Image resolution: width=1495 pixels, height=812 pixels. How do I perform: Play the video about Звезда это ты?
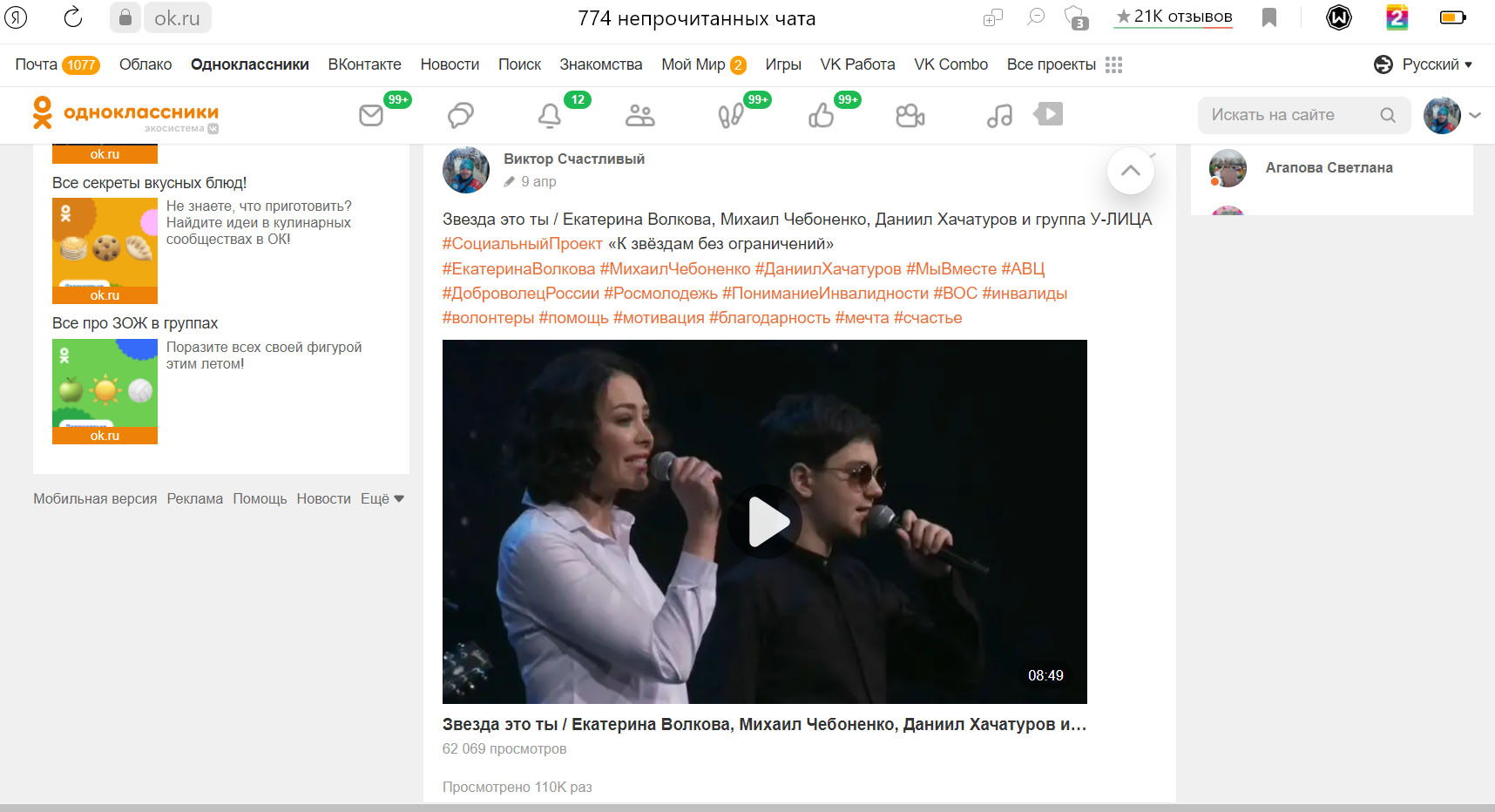(764, 522)
